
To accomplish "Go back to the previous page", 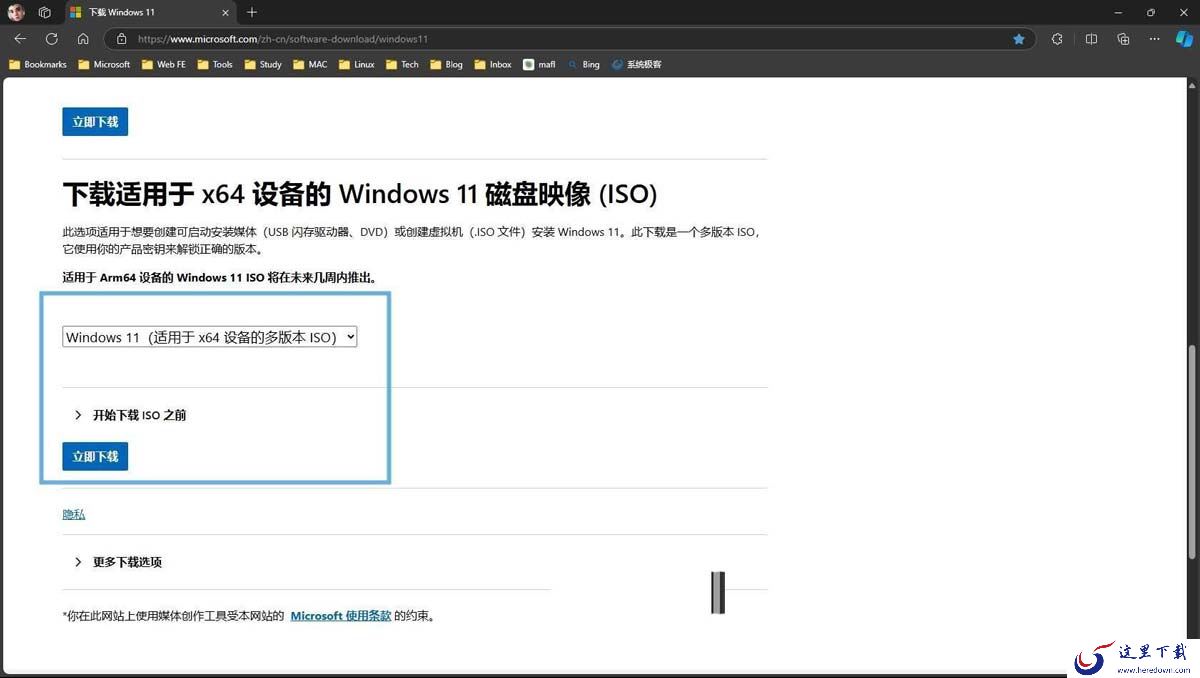I will (20, 39).
